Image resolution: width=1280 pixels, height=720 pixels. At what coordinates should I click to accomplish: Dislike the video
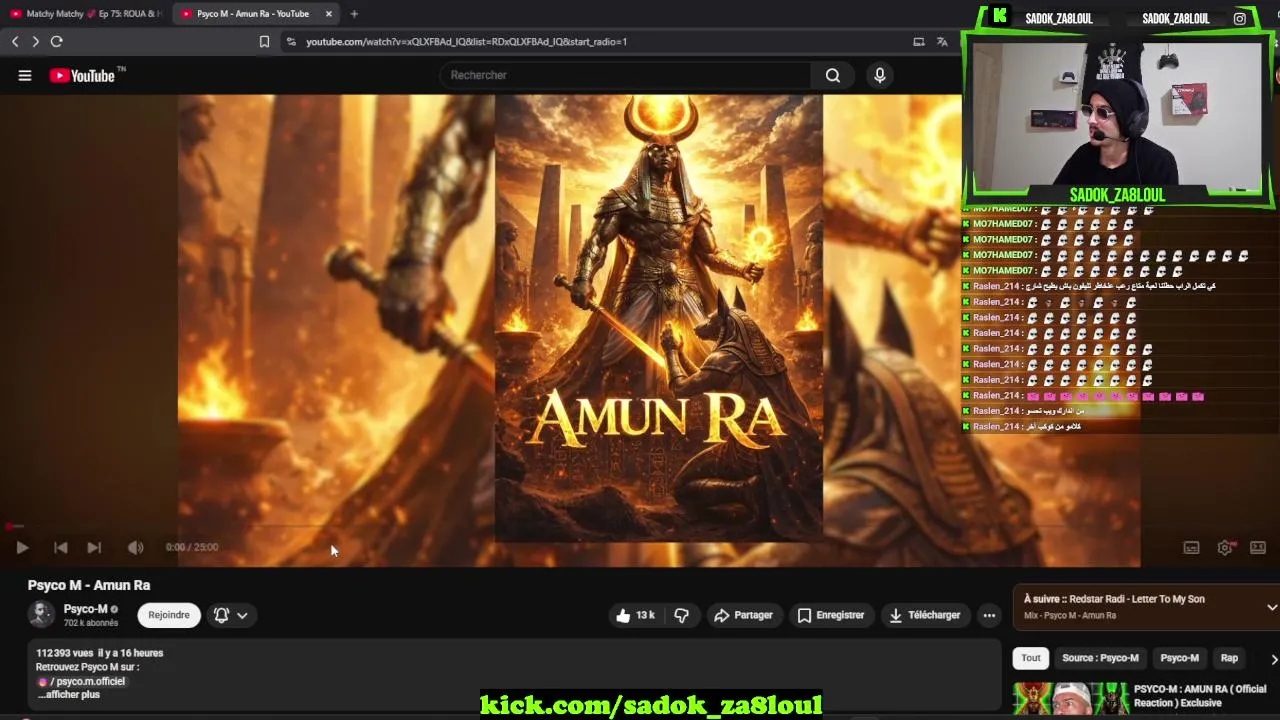[681, 615]
